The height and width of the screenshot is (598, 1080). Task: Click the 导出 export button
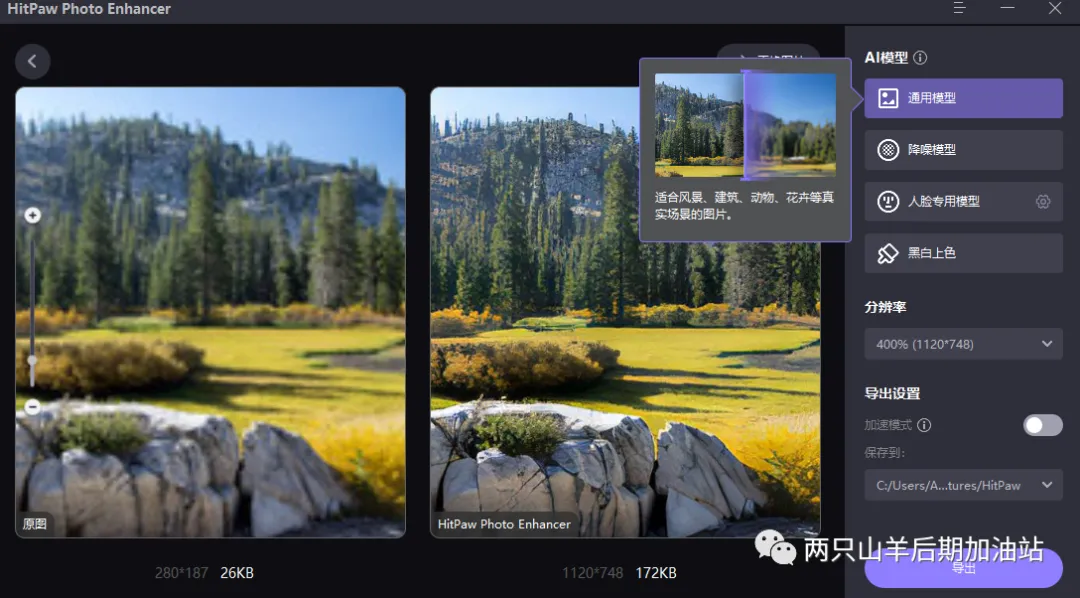coord(963,568)
